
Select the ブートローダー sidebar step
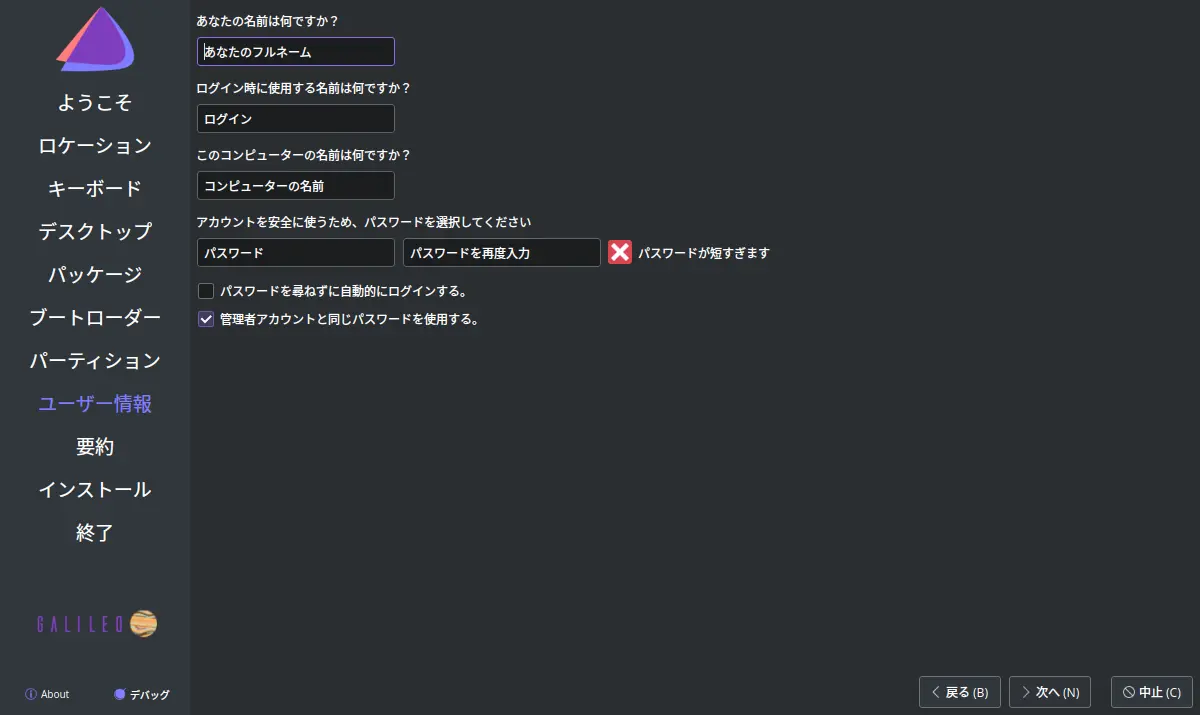(95, 318)
